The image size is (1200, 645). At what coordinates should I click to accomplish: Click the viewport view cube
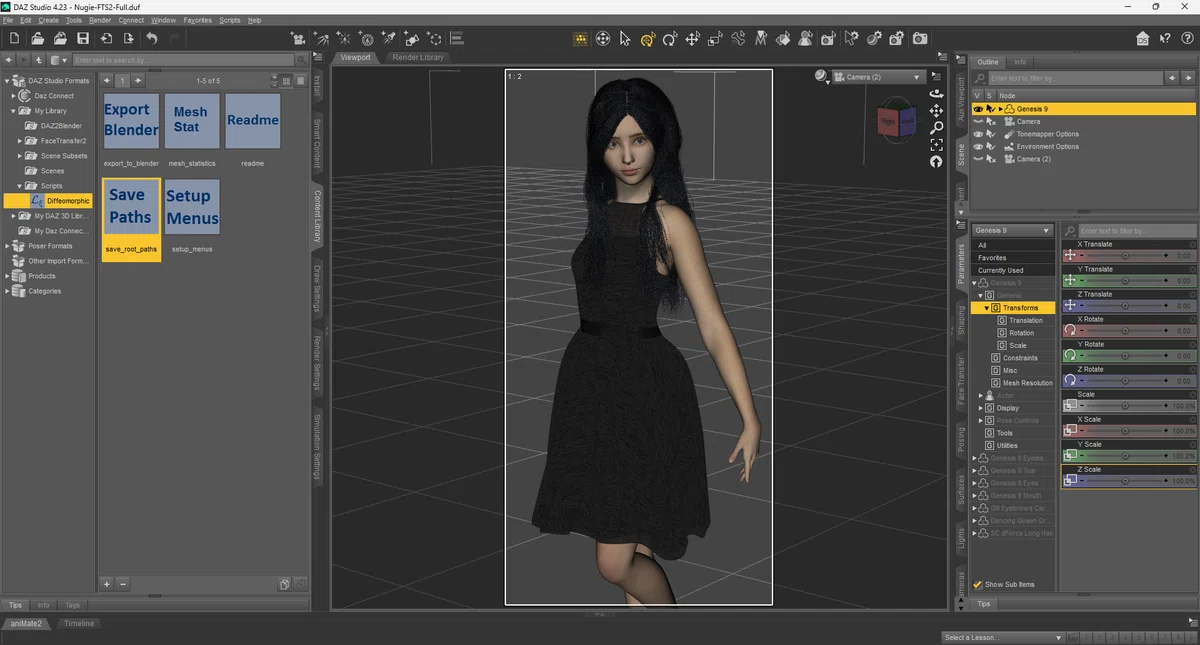[x=896, y=121]
